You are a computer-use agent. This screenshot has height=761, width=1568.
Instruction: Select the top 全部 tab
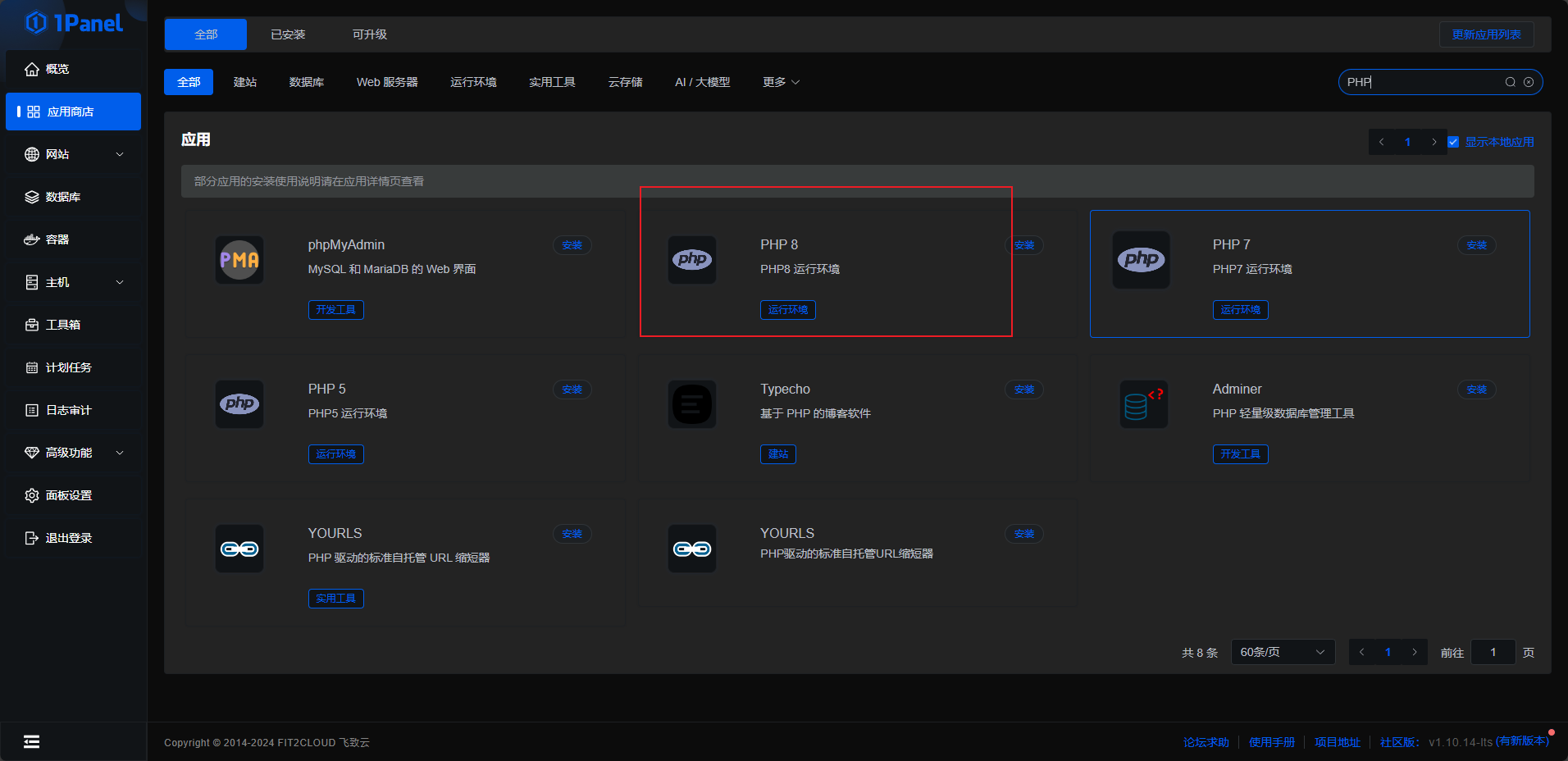pos(206,34)
